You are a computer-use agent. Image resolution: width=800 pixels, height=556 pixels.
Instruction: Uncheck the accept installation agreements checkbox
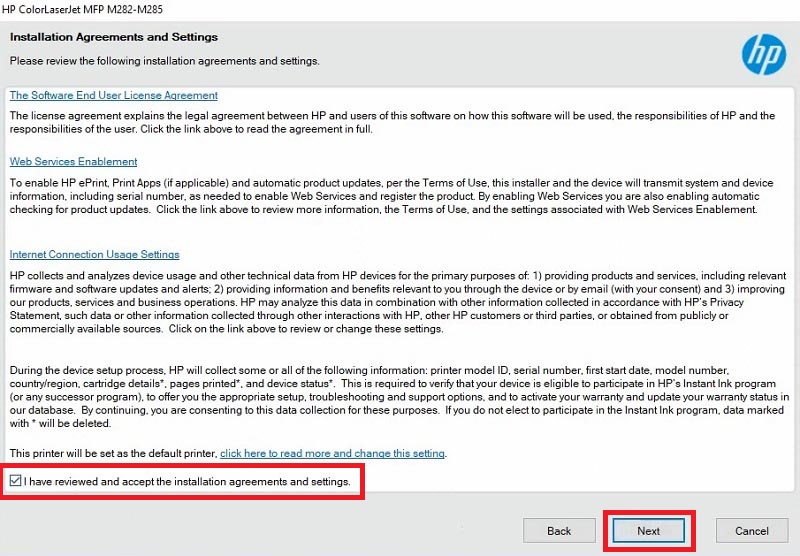click(x=16, y=482)
